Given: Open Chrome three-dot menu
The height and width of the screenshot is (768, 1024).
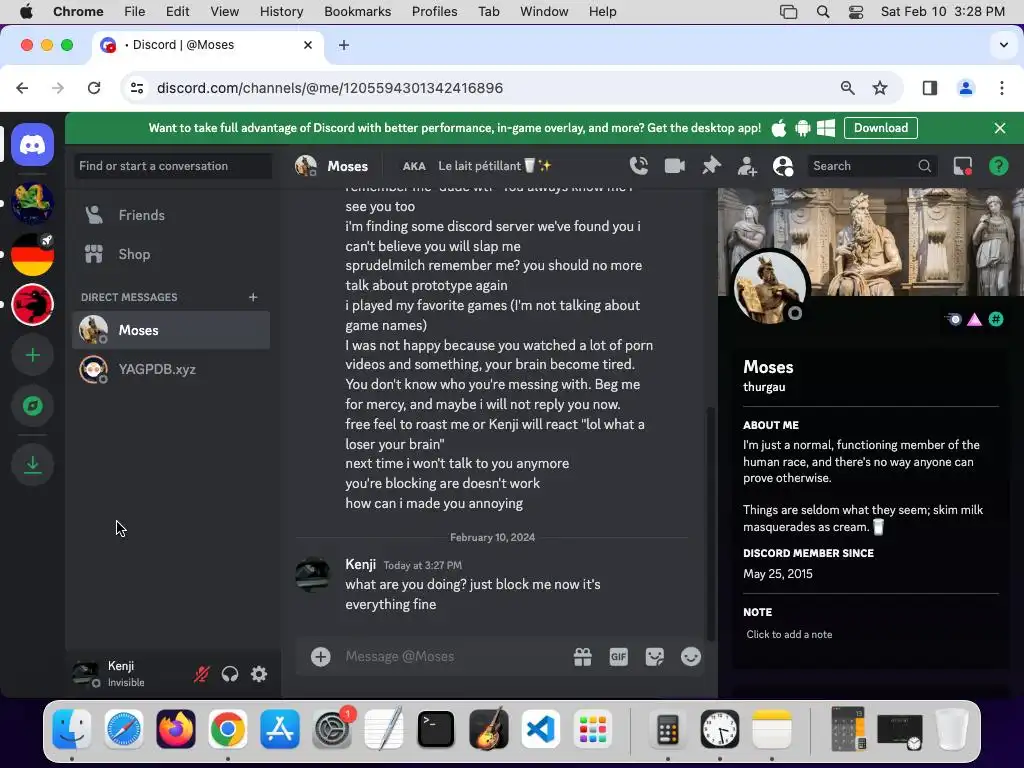Looking at the screenshot, I should click(x=1002, y=88).
